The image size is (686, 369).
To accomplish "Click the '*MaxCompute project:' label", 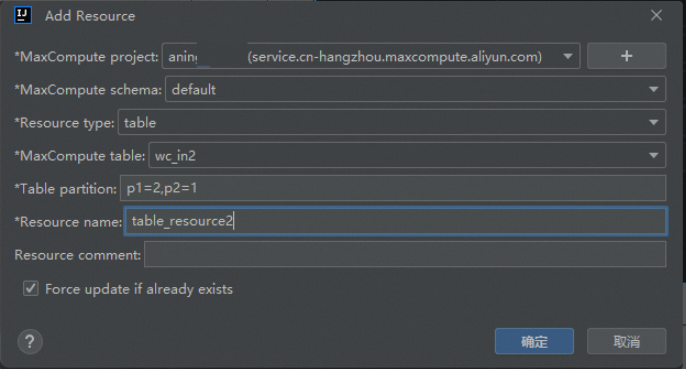I will (86, 57).
